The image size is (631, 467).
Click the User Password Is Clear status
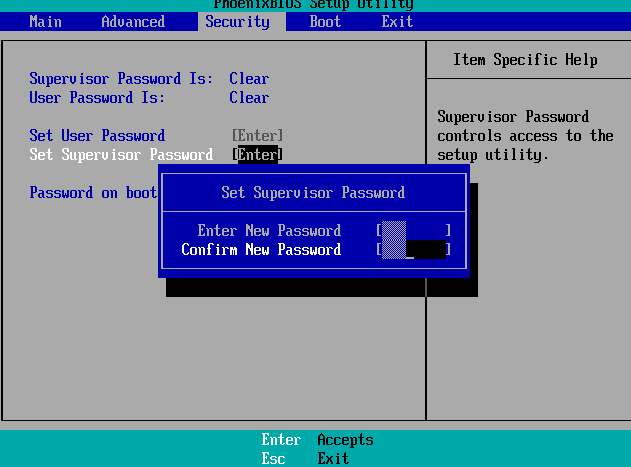249,98
